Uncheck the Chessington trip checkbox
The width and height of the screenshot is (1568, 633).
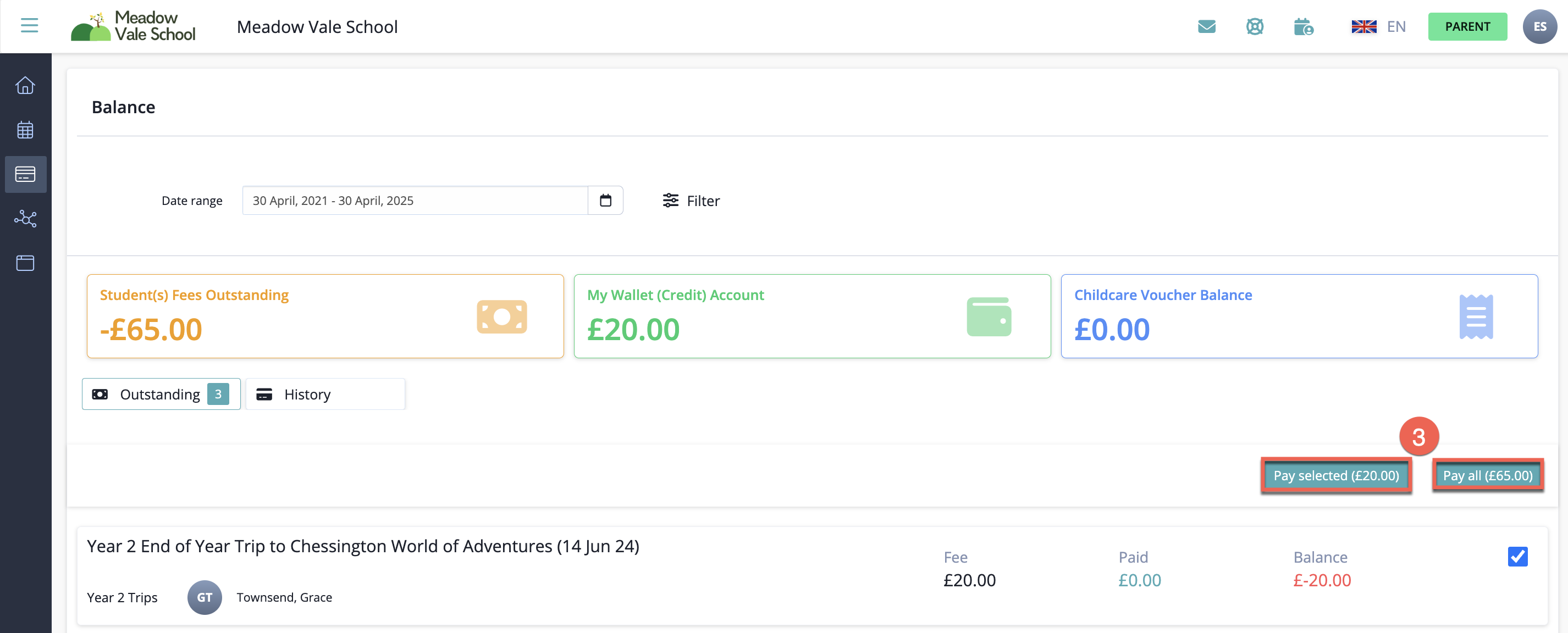(1517, 557)
